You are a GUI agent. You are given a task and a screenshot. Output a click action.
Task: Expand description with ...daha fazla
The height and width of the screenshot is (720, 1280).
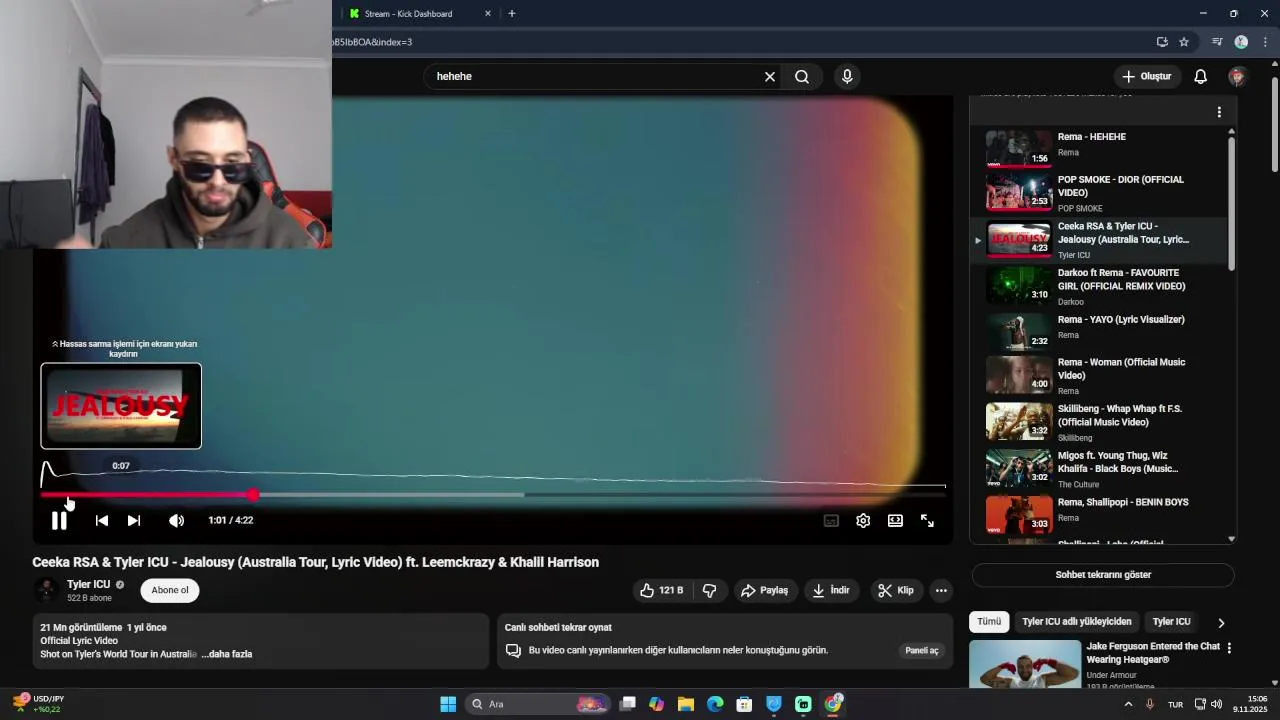[226, 654]
